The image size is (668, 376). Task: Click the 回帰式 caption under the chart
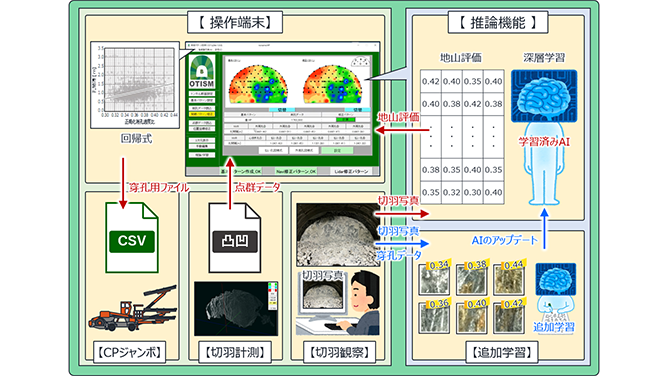[136, 138]
